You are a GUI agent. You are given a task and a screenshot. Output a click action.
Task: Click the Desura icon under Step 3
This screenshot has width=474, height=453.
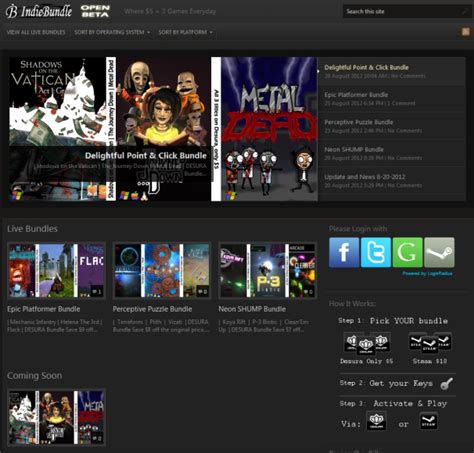click(376, 421)
